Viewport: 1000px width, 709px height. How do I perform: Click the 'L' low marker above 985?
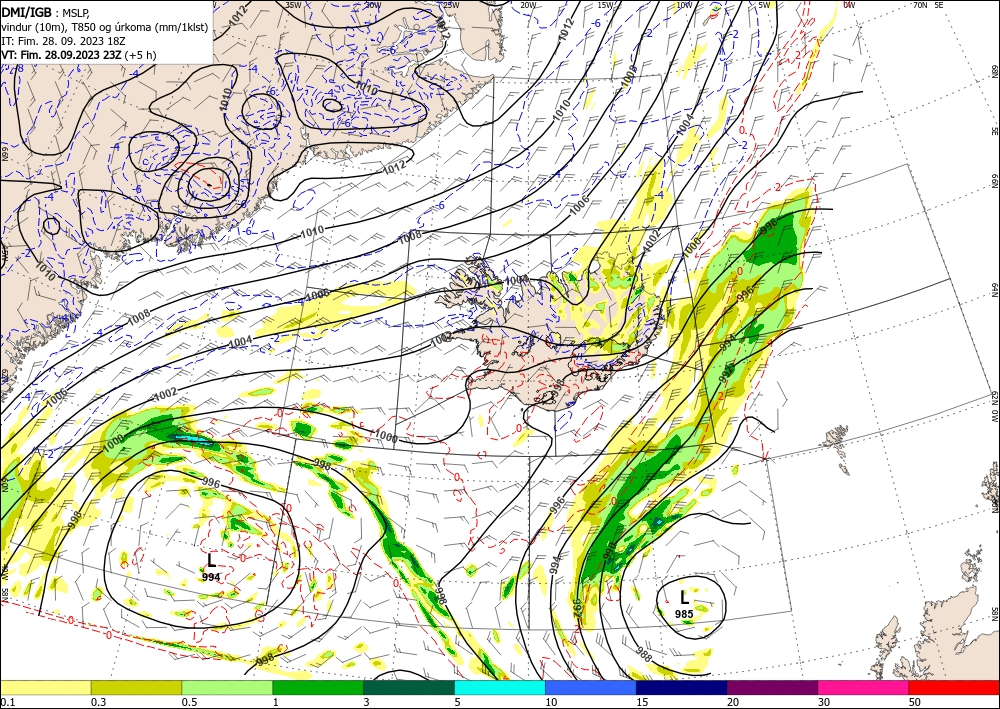click(684, 598)
